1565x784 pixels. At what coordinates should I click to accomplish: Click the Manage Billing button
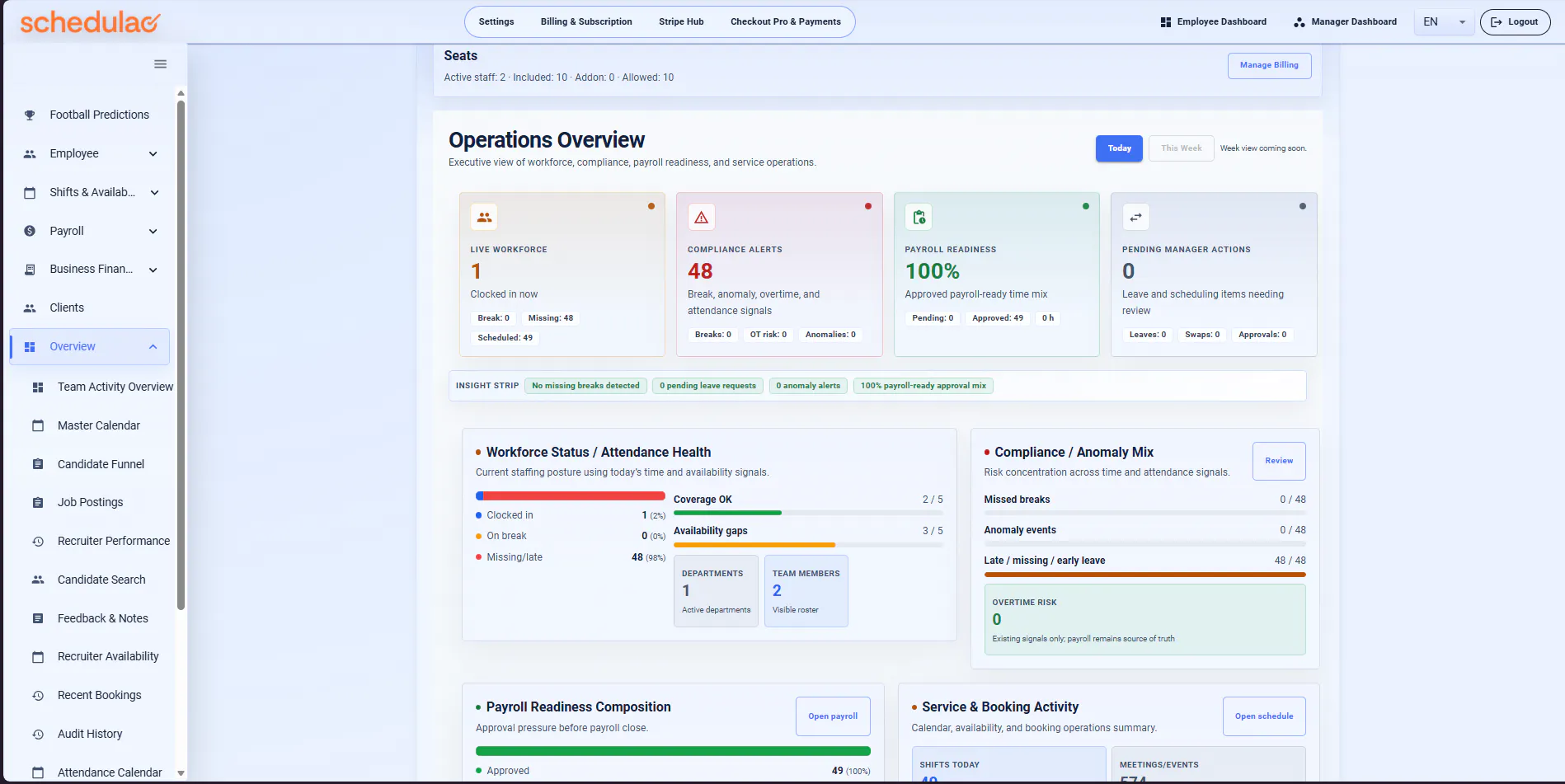click(1269, 65)
